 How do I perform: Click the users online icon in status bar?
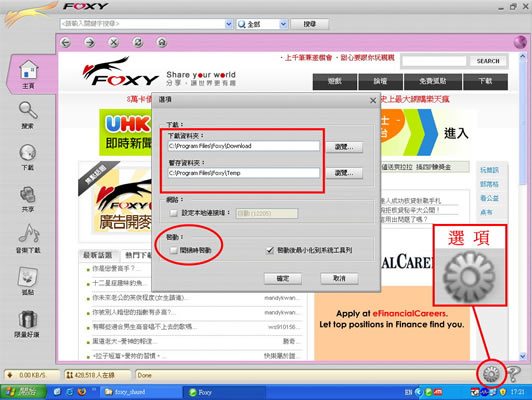[x=70, y=375]
